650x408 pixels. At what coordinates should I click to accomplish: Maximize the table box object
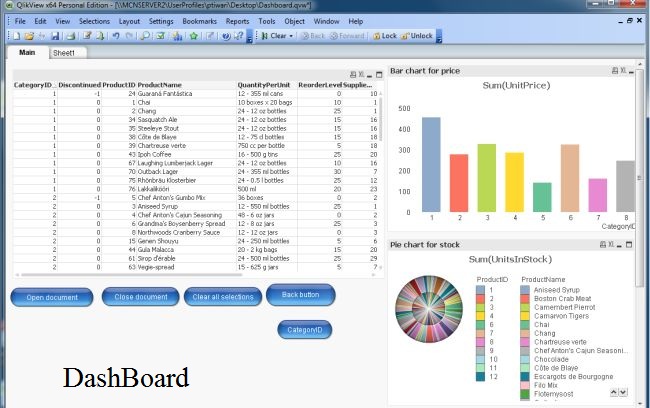tap(379, 75)
